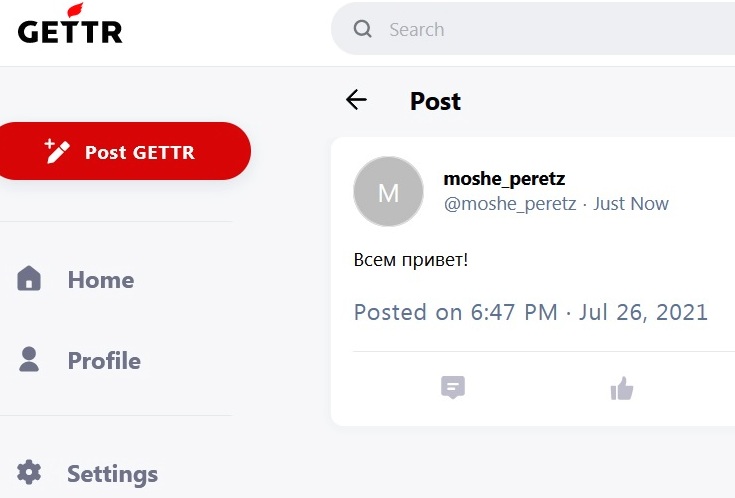The height and width of the screenshot is (498, 735).
Task: Click the Settings gear icon
Action: (29, 472)
